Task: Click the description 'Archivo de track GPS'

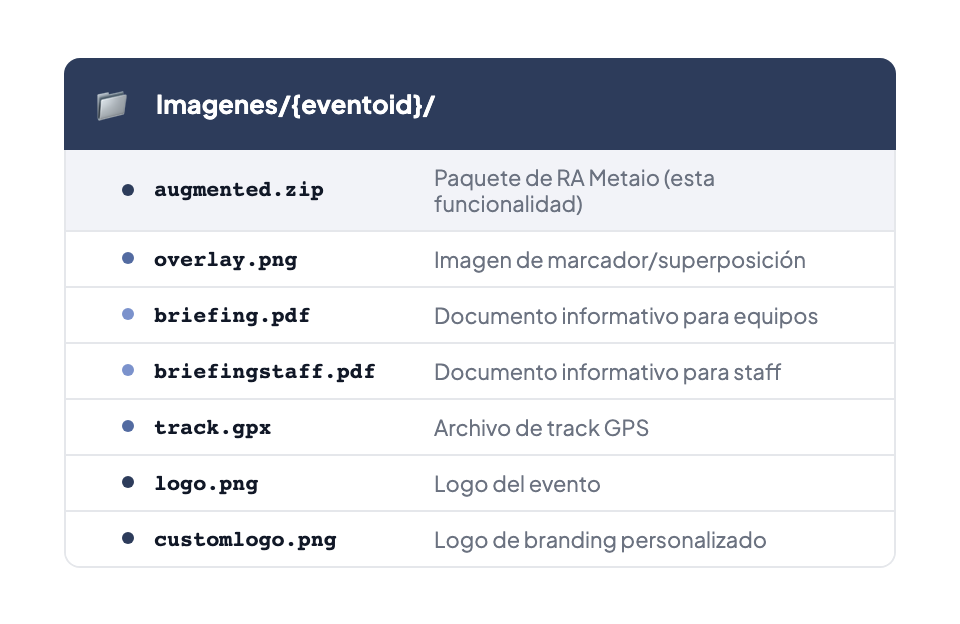Action: coord(541,427)
